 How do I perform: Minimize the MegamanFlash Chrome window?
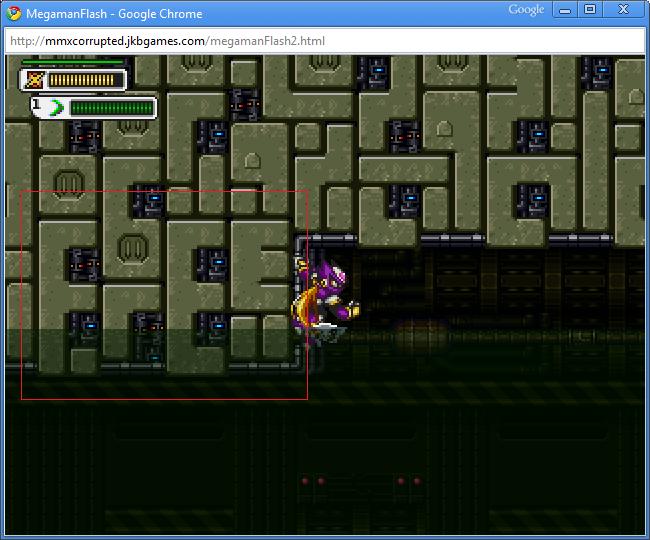coord(565,10)
